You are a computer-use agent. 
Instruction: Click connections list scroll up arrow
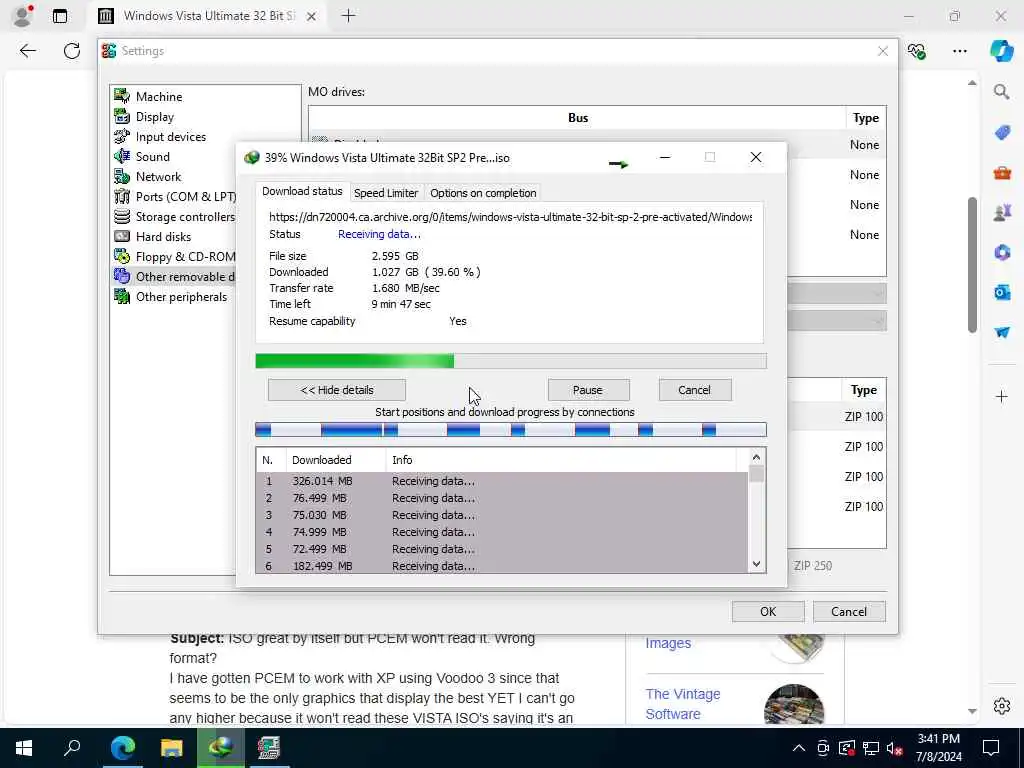pyautogui.click(x=756, y=457)
